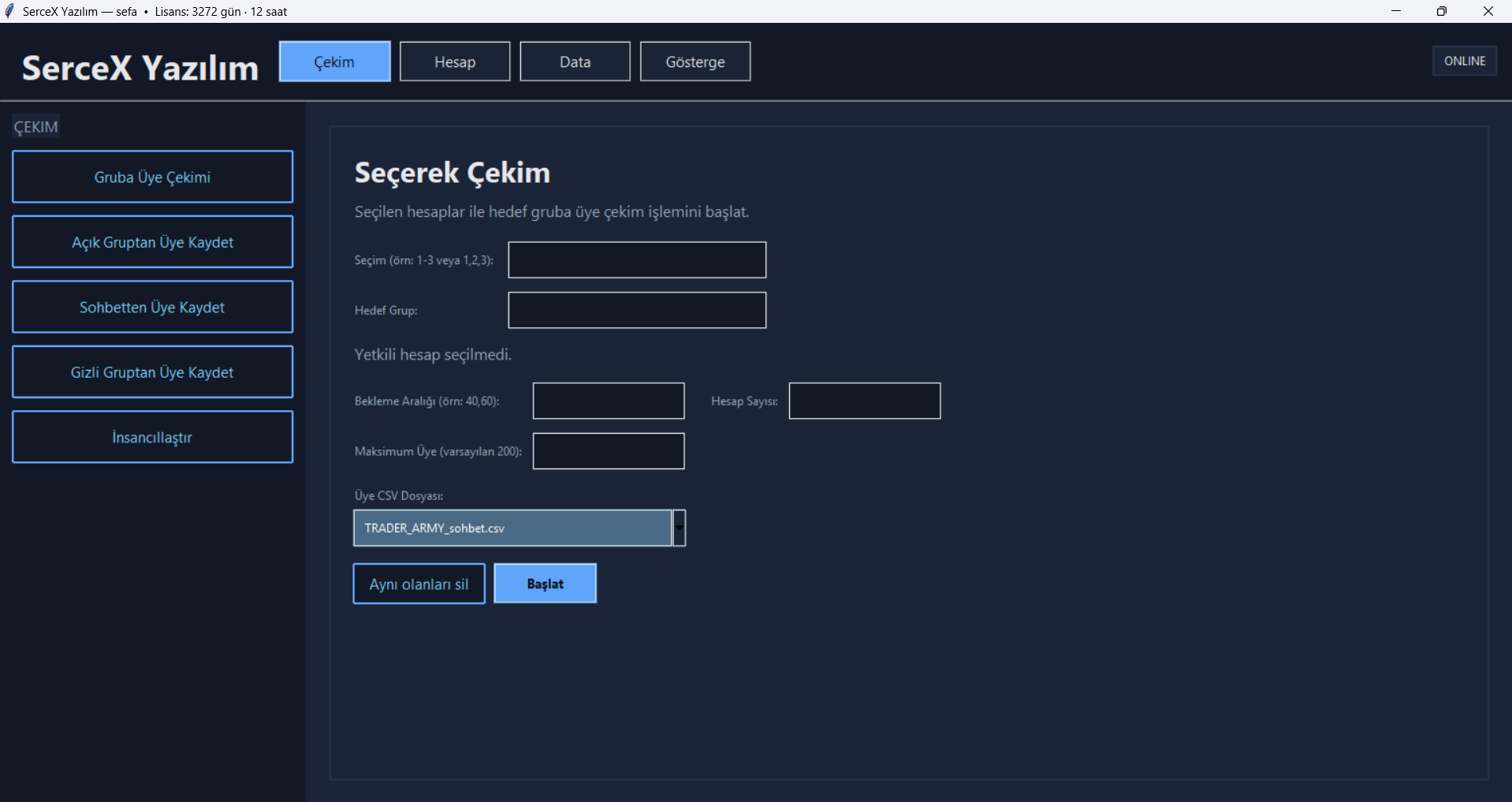Image resolution: width=1512 pixels, height=802 pixels.
Task: Click the ONLINE status indicator
Action: click(1464, 61)
